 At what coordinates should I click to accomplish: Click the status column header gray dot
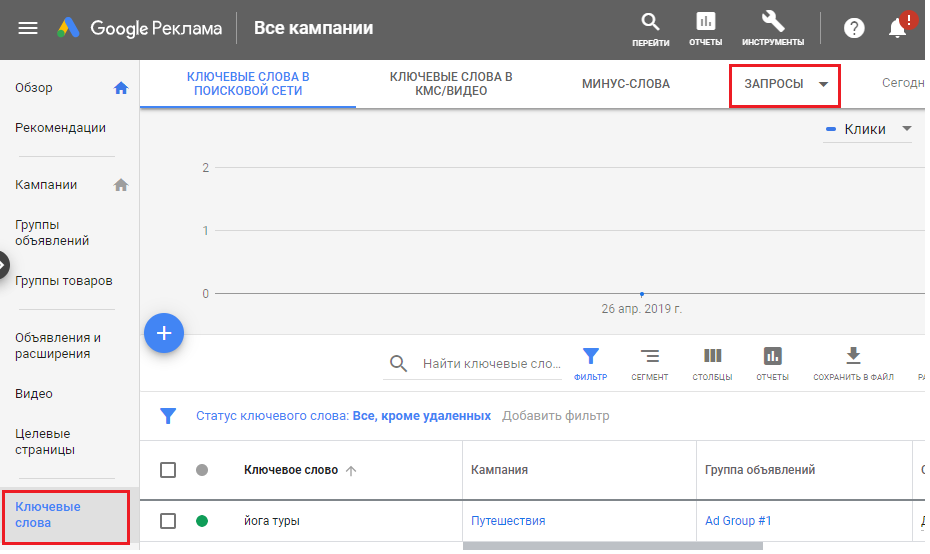(x=203, y=470)
